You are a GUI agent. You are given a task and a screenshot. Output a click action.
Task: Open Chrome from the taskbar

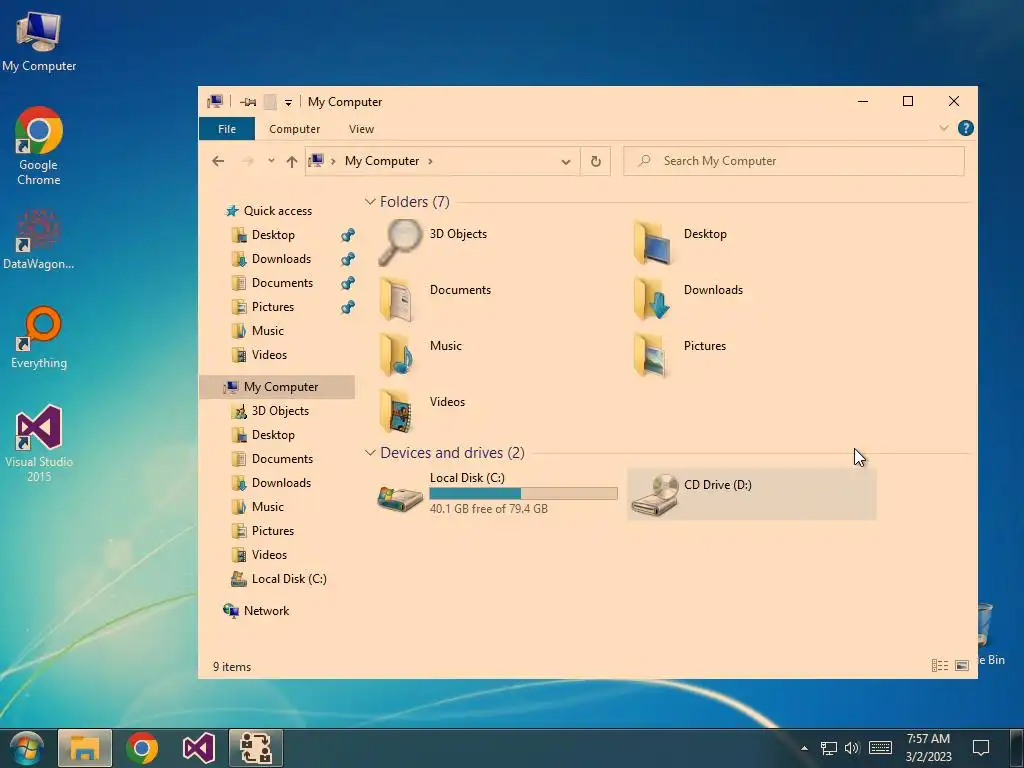[x=142, y=748]
